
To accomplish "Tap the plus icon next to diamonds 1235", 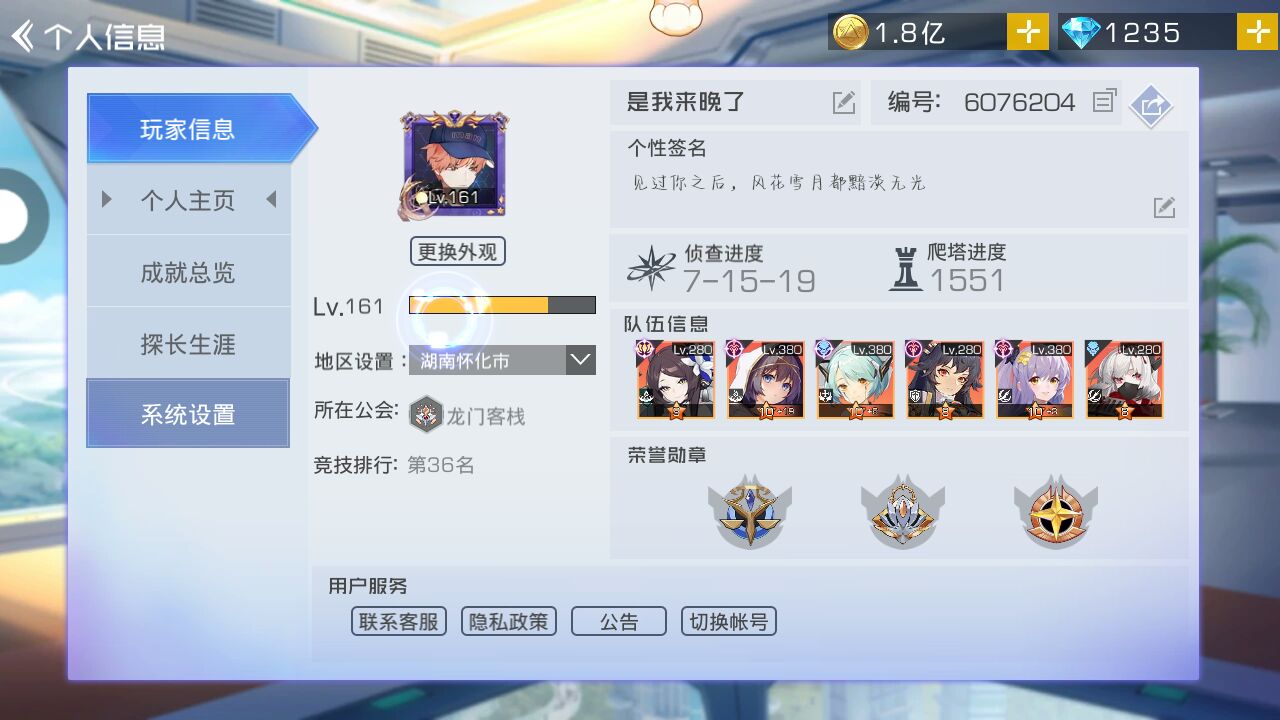I will (1257, 32).
